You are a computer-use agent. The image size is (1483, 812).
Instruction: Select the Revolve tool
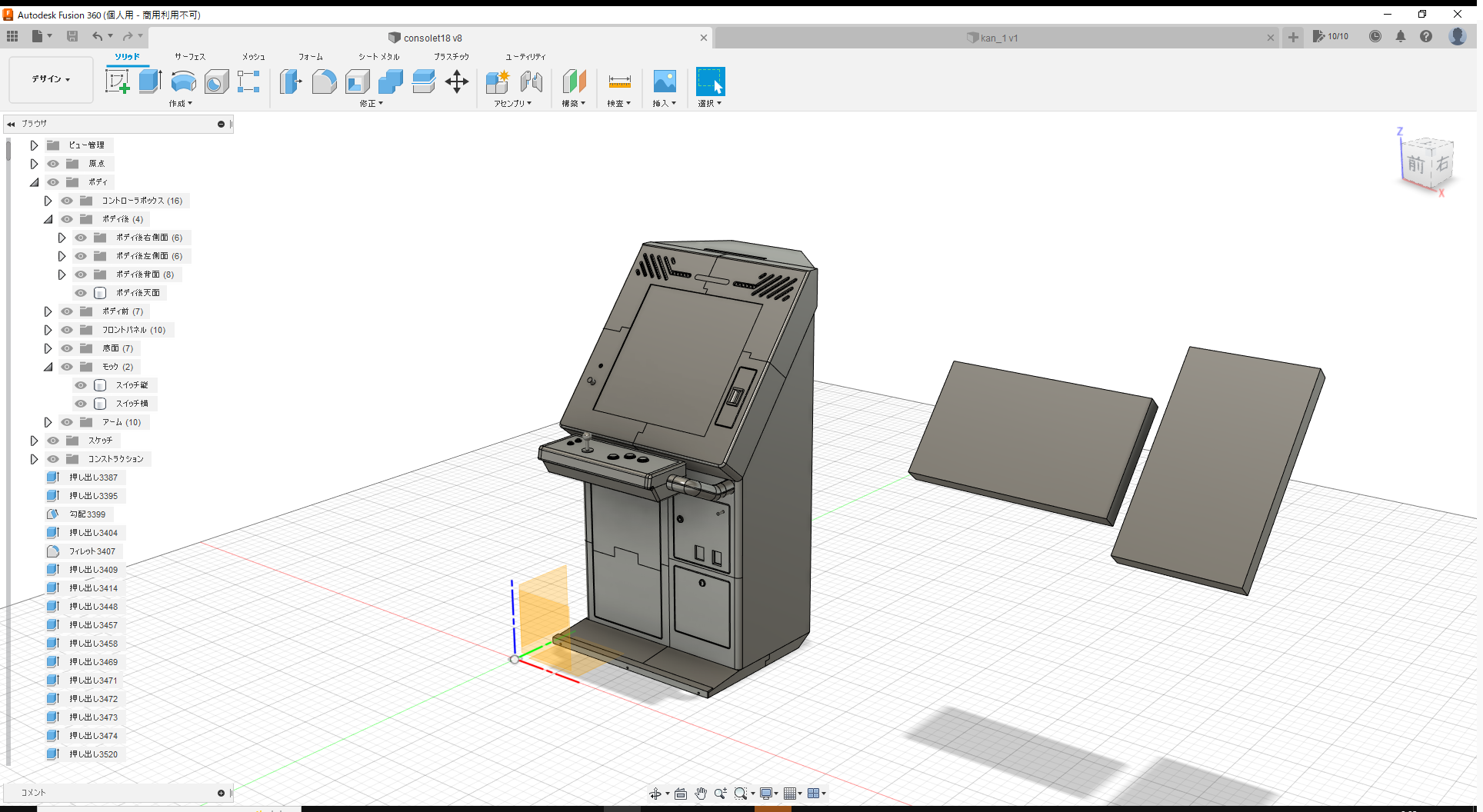[x=183, y=81]
